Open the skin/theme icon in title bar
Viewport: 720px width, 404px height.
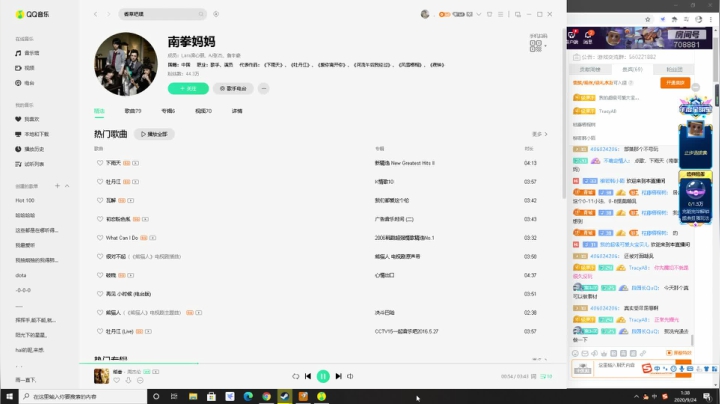[x=489, y=14]
